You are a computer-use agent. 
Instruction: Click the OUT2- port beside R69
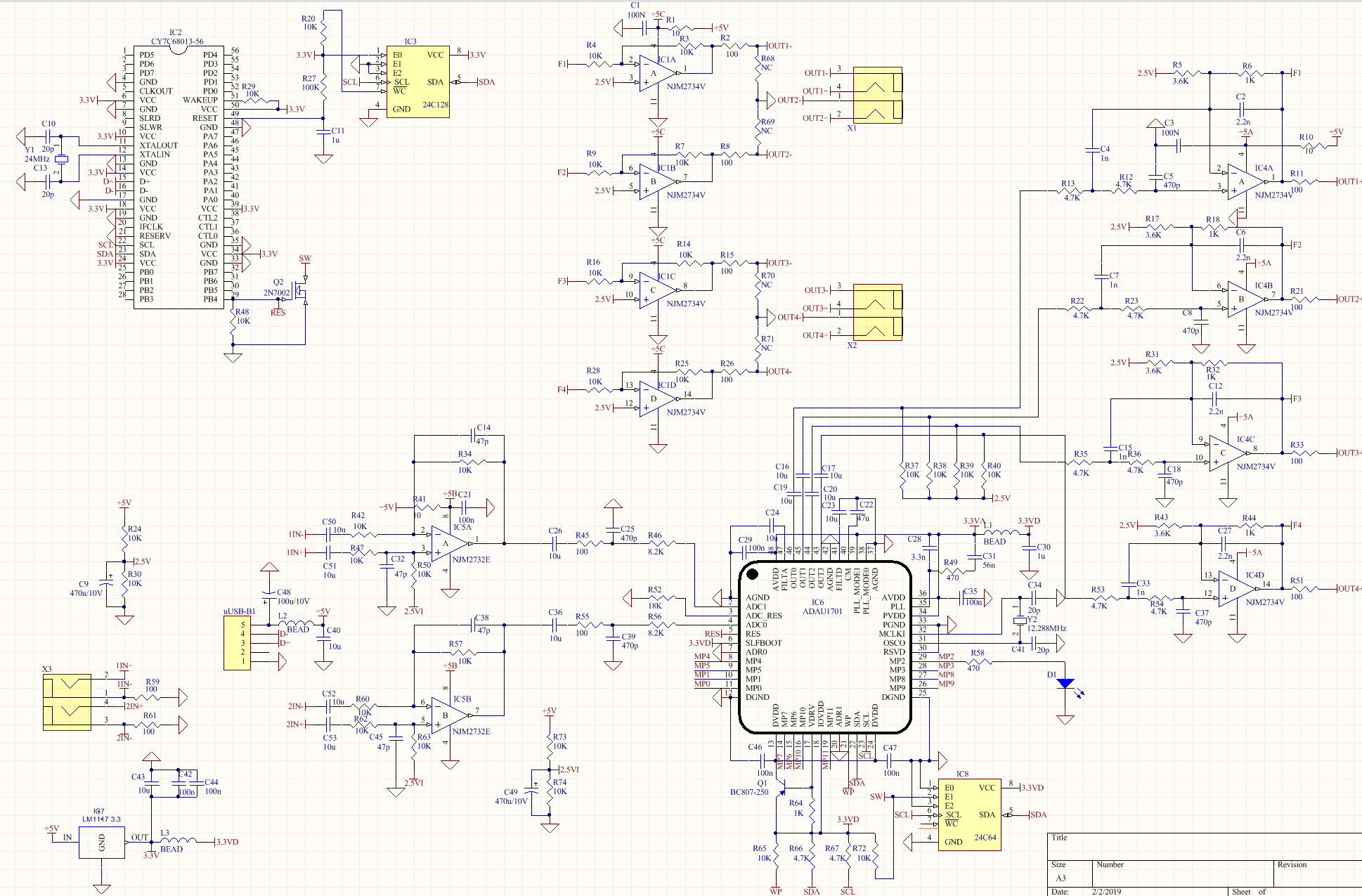point(779,155)
